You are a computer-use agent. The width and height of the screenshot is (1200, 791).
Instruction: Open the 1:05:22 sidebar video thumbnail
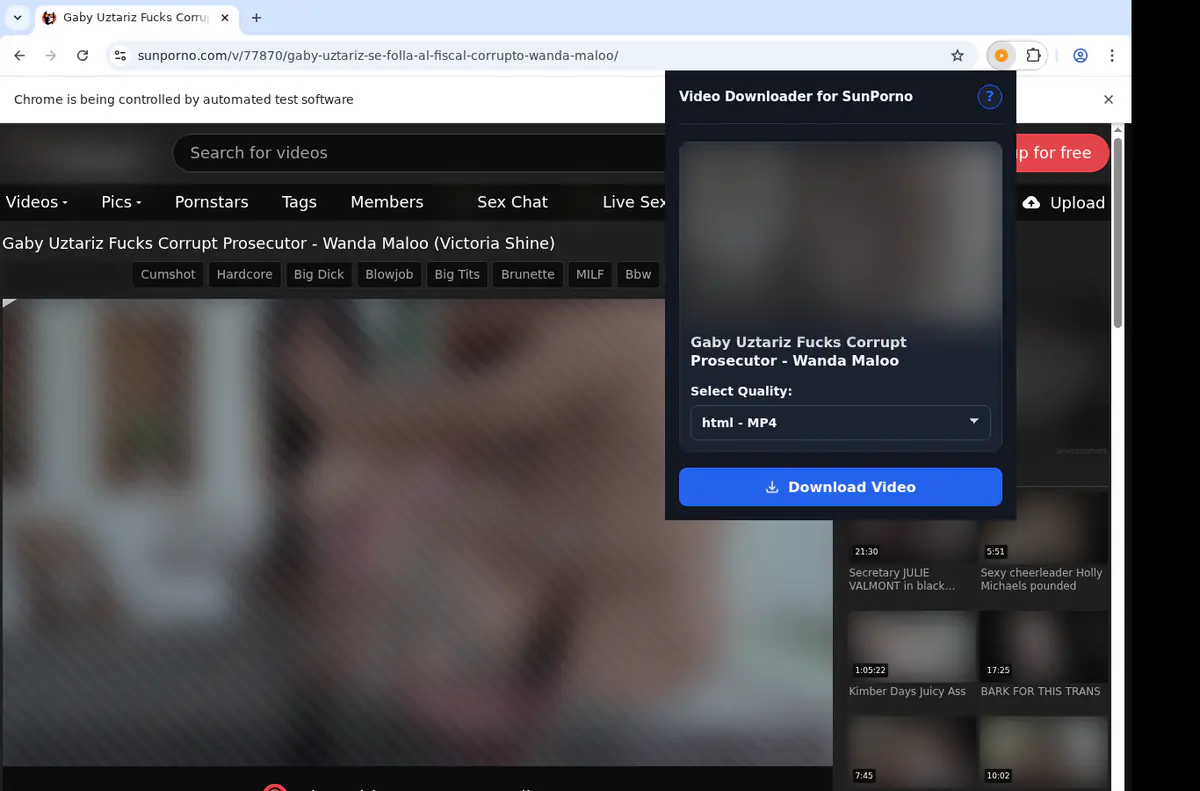click(911, 646)
